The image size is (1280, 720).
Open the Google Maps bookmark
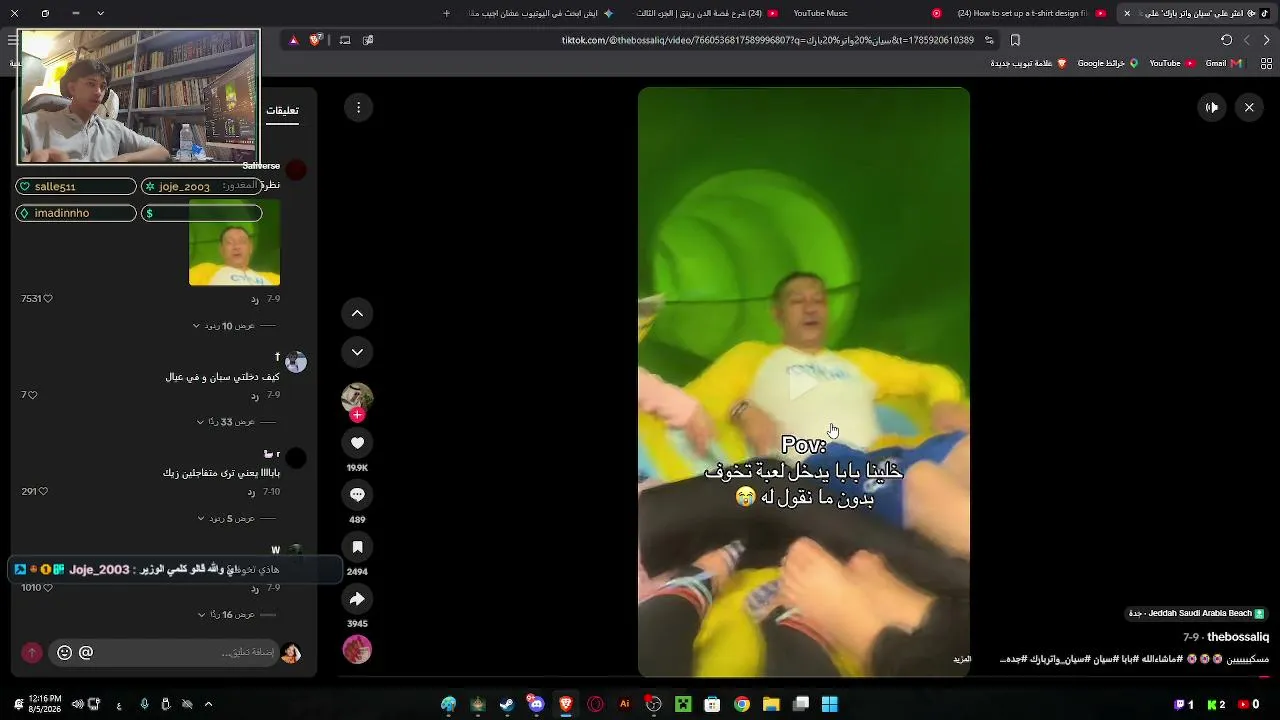(x=1107, y=63)
